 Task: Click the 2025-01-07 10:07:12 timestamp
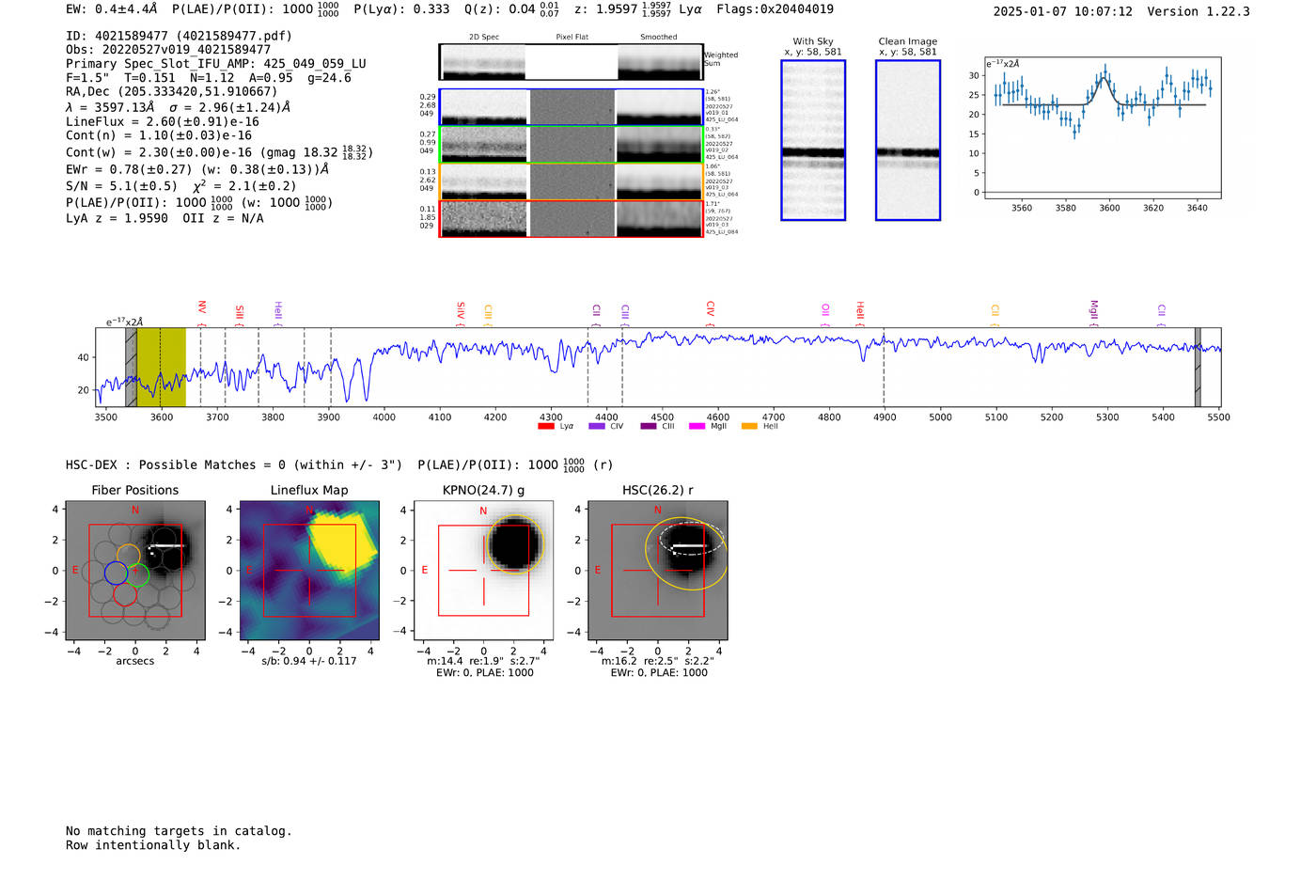tap(1063, 11)
